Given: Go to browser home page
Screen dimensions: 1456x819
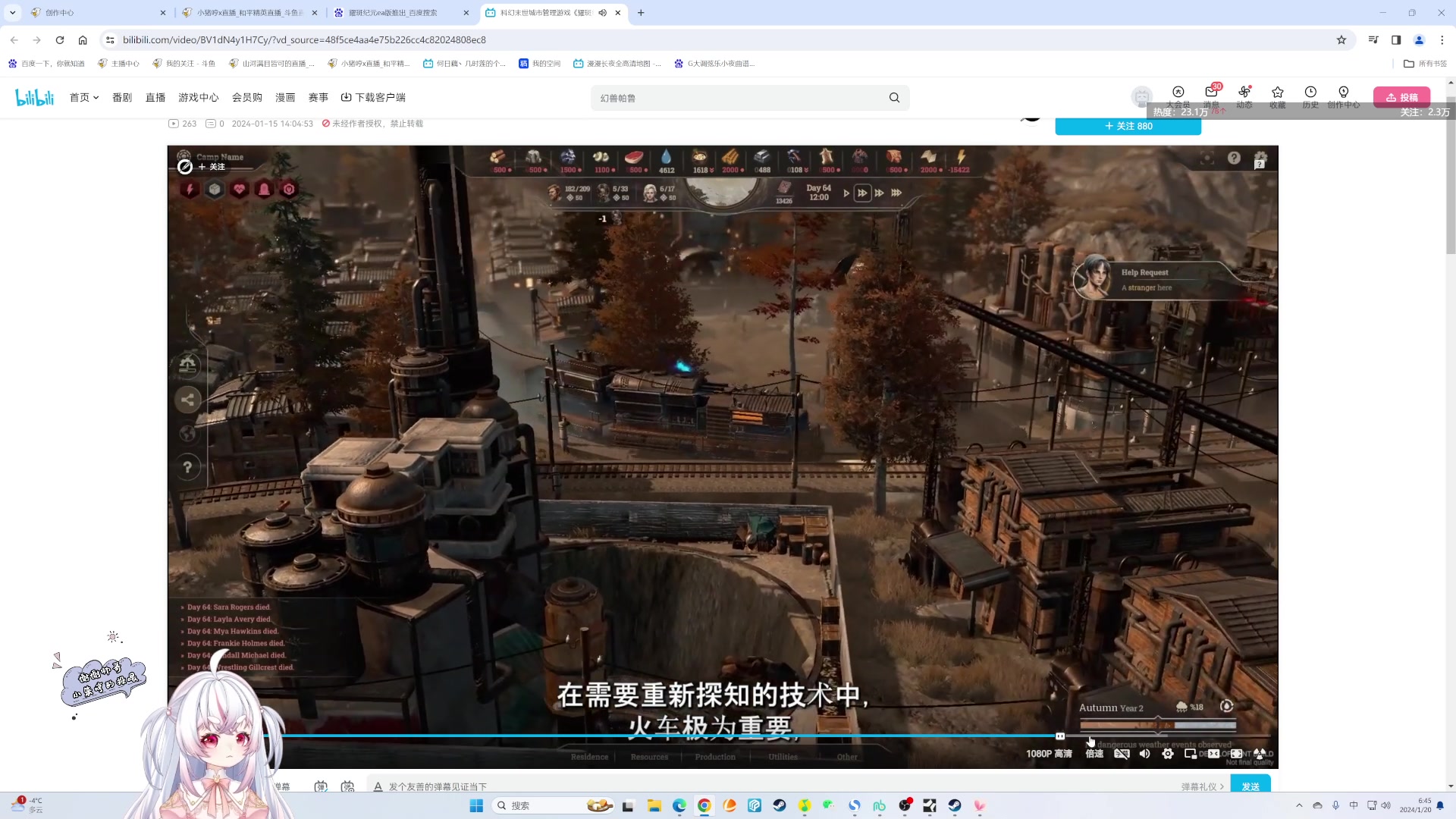Looking at the screenshot, I should tap(83, 40).
